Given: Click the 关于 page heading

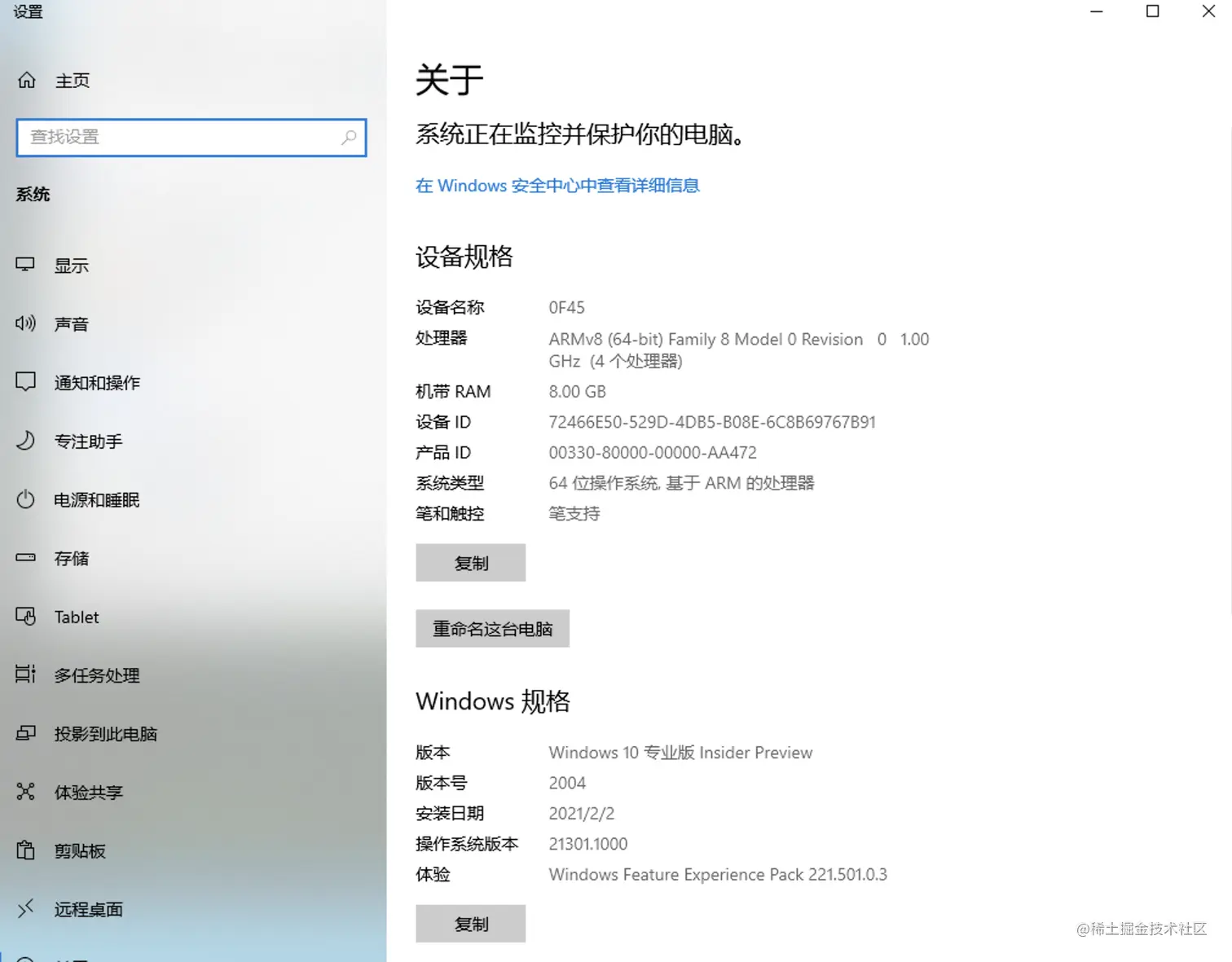Looking at the screenshot, I should tap(450, 80).
